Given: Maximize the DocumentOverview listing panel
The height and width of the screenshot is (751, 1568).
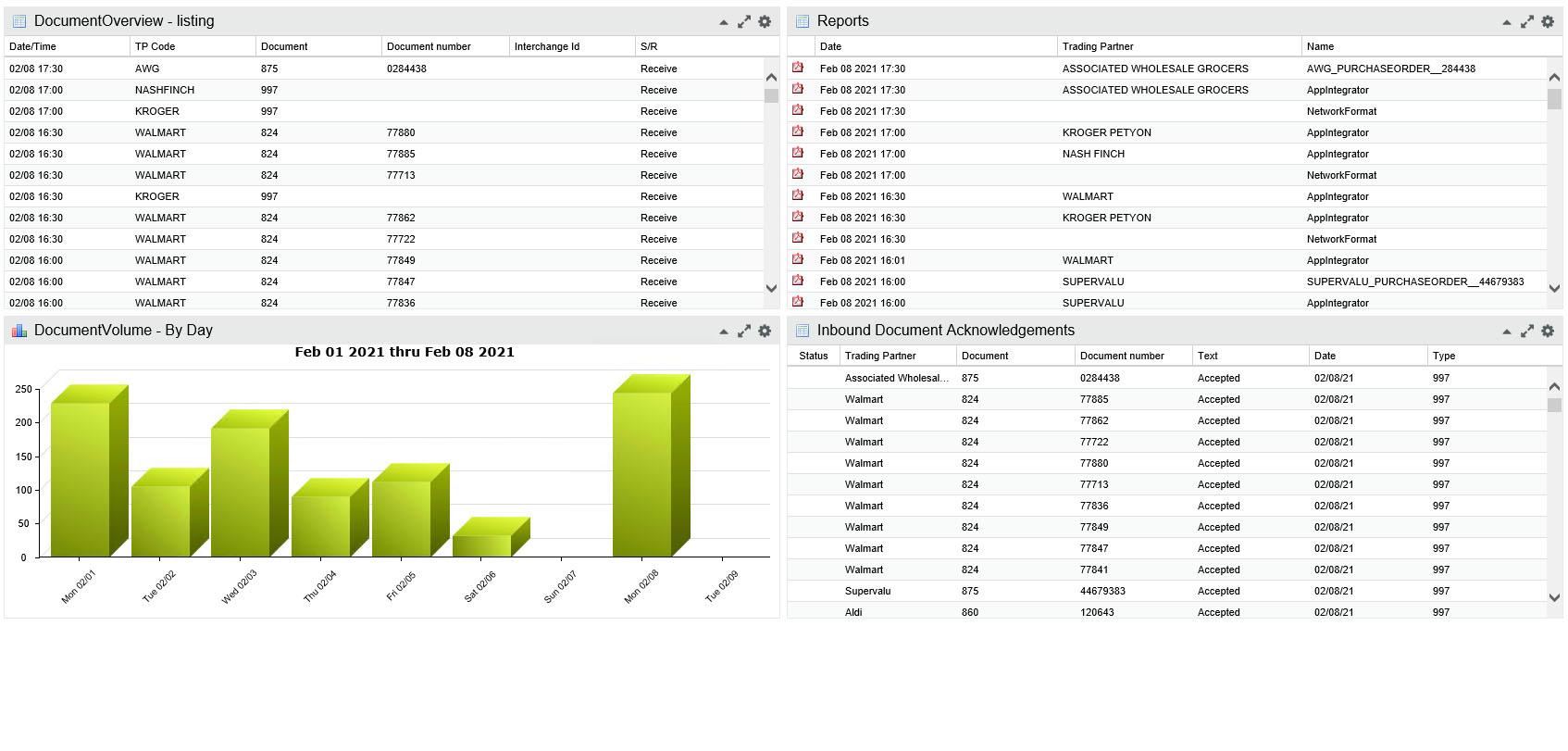Looking at the screenshot, I should pyautogui.click(x=743, y=21).
